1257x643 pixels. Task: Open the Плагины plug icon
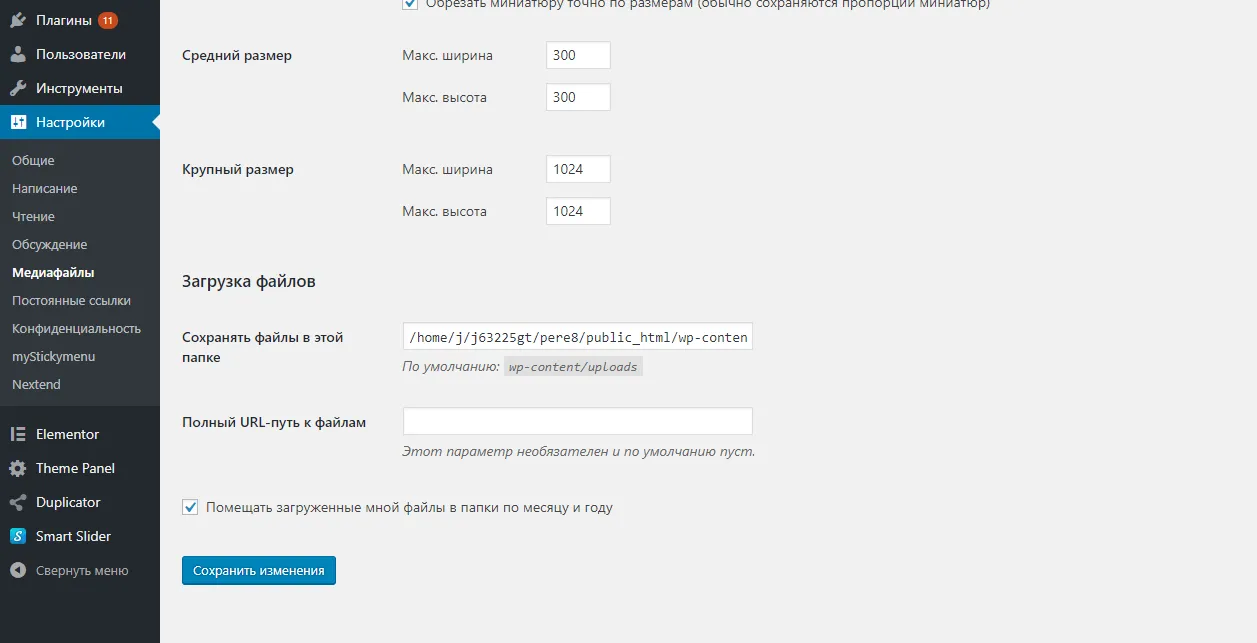coord(18,20)
